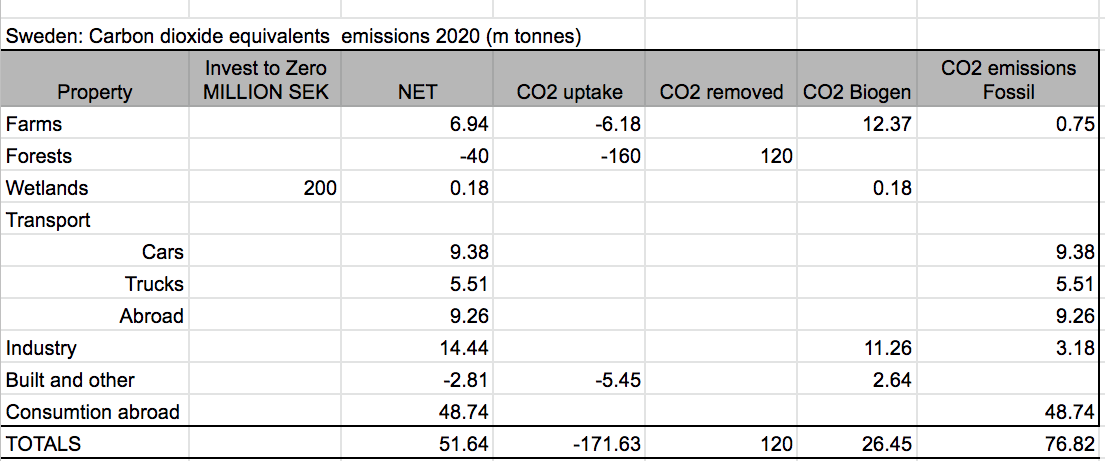
Task: Click the Trucks NET value 5.51
Action: click(468, 284)
